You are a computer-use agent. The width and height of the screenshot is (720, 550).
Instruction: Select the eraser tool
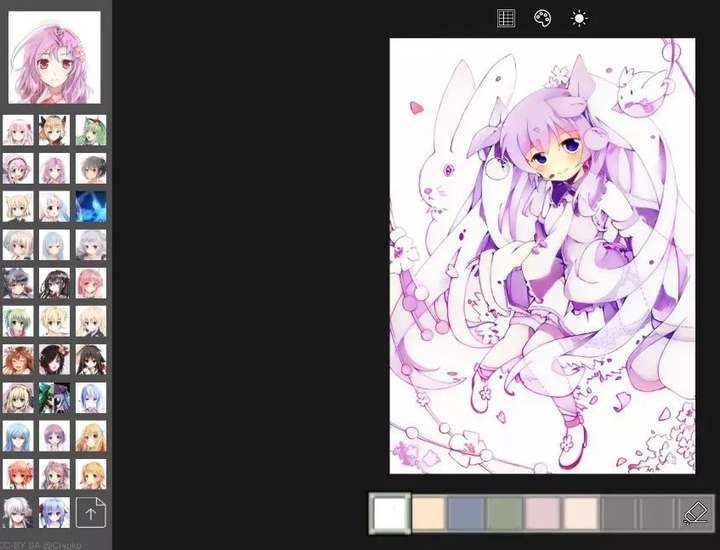(697, 513)
